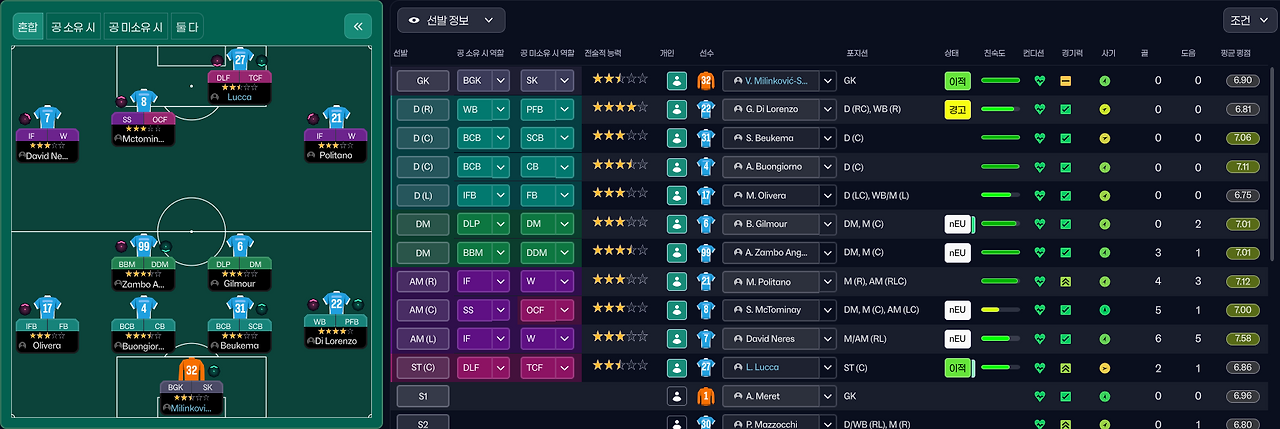Collapse the pitch panel with double-chevron button
This screenshot has width=1280, height=429.
pos(357,26)
